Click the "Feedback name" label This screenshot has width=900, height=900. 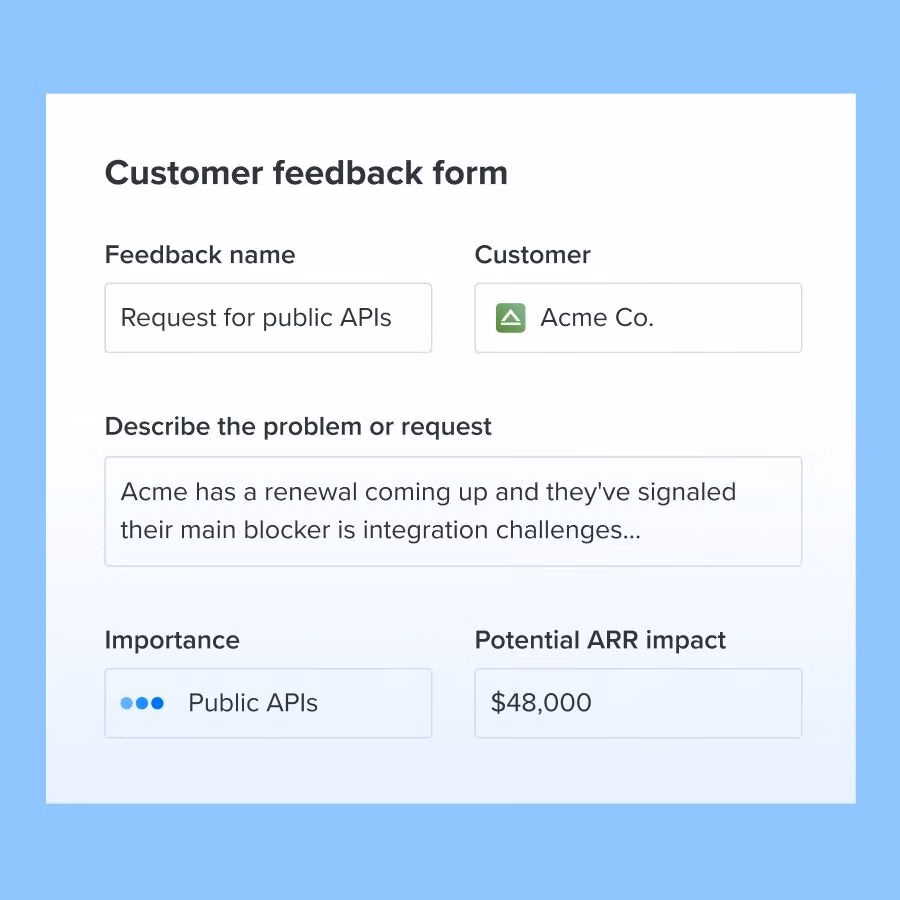tap(200, 255)
